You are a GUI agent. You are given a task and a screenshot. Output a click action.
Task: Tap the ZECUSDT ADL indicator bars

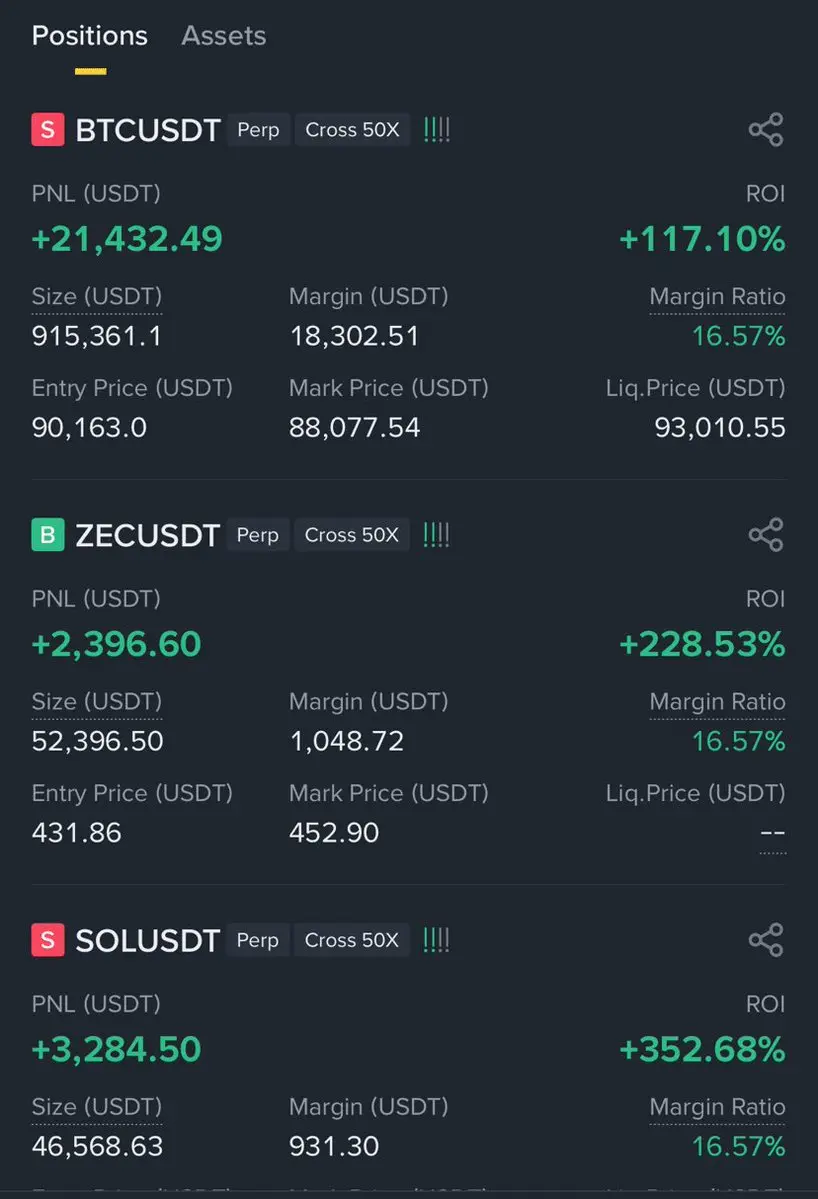(436, 535)
